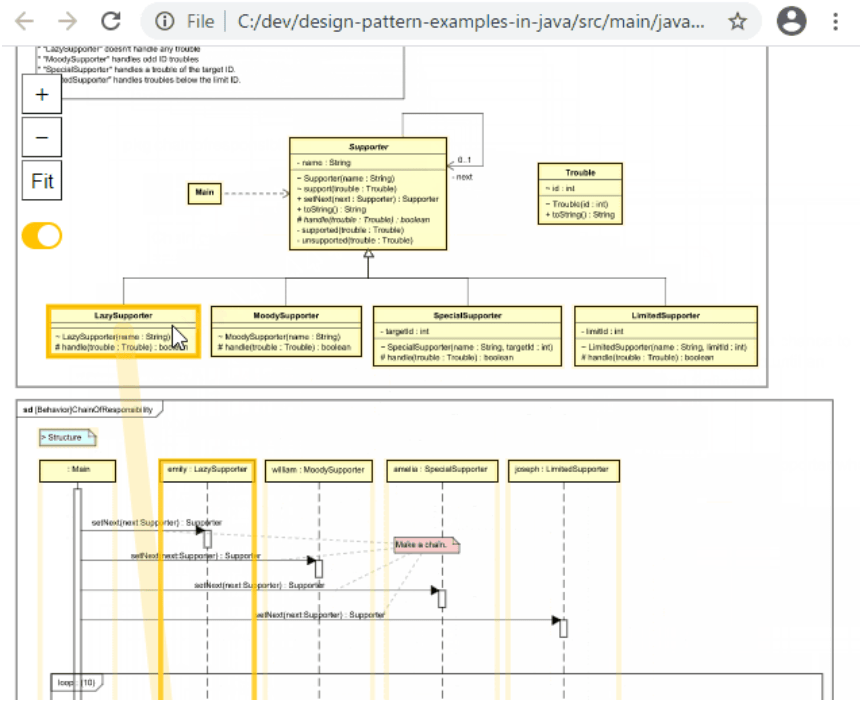Viewport: 860px width, 710px height.
Task: Bookmark this page with star icon
Action: point(737,21)
